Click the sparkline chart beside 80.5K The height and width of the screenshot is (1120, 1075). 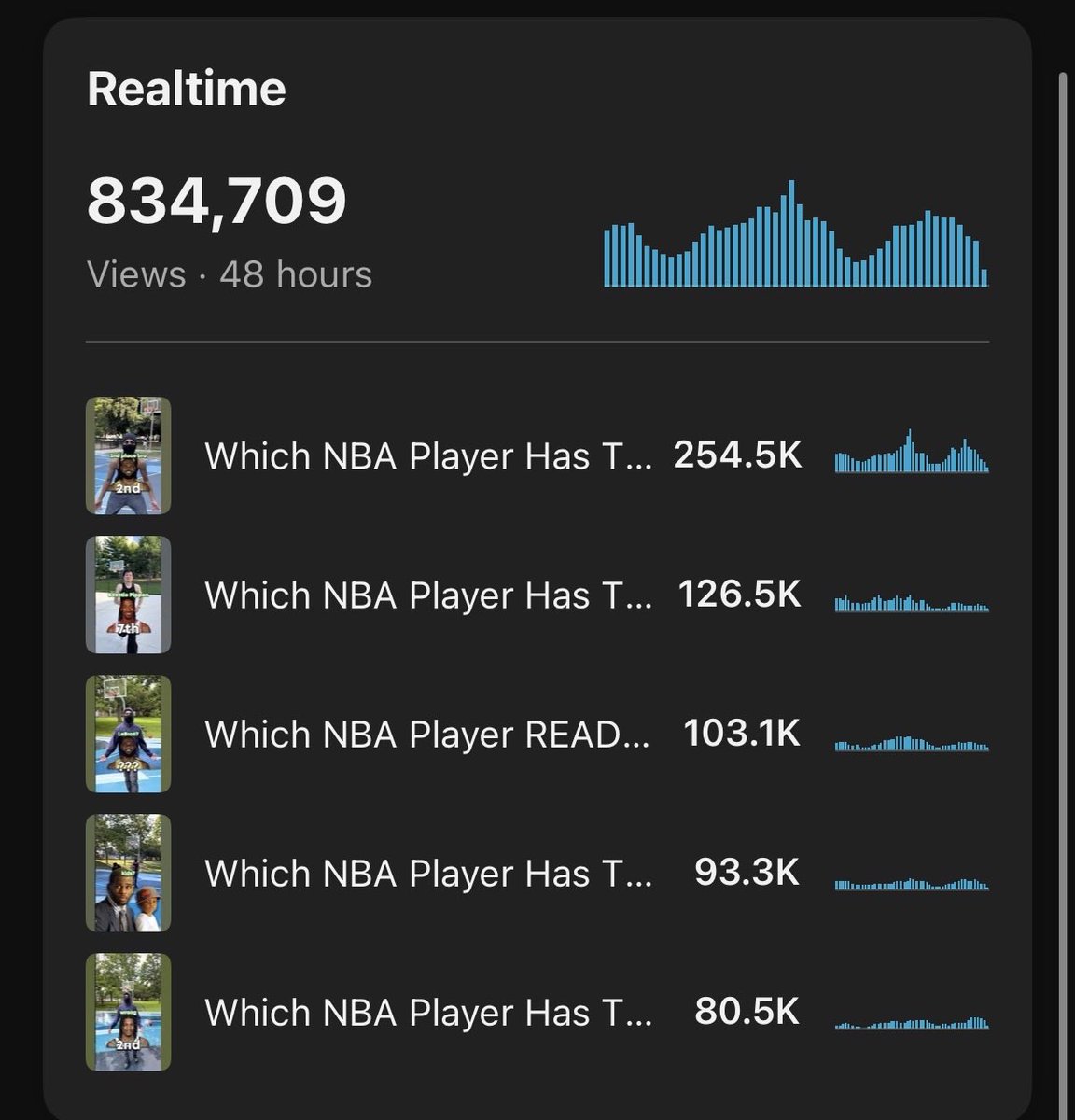(x=912, y=1023)
